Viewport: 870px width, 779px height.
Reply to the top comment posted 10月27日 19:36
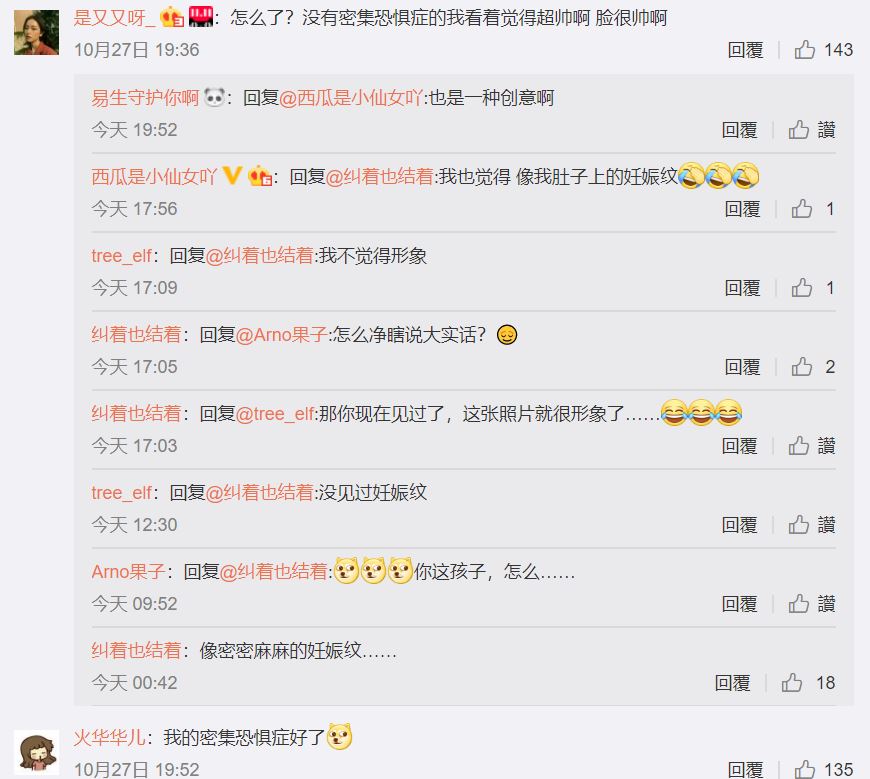pyautogui.click(x=745, y=50)
